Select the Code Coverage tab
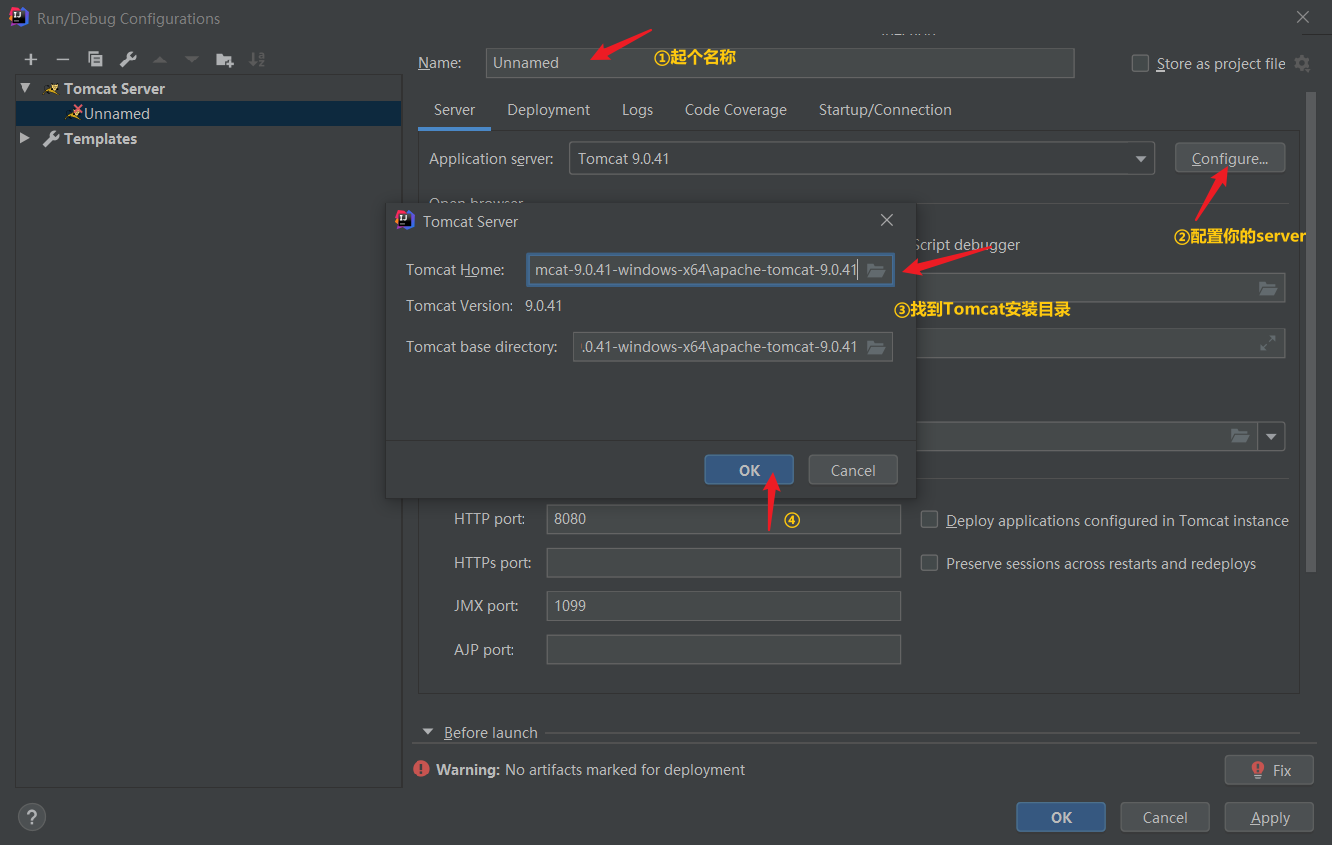This screenshot has width=1332, height=845. click(x=735, y=110)
